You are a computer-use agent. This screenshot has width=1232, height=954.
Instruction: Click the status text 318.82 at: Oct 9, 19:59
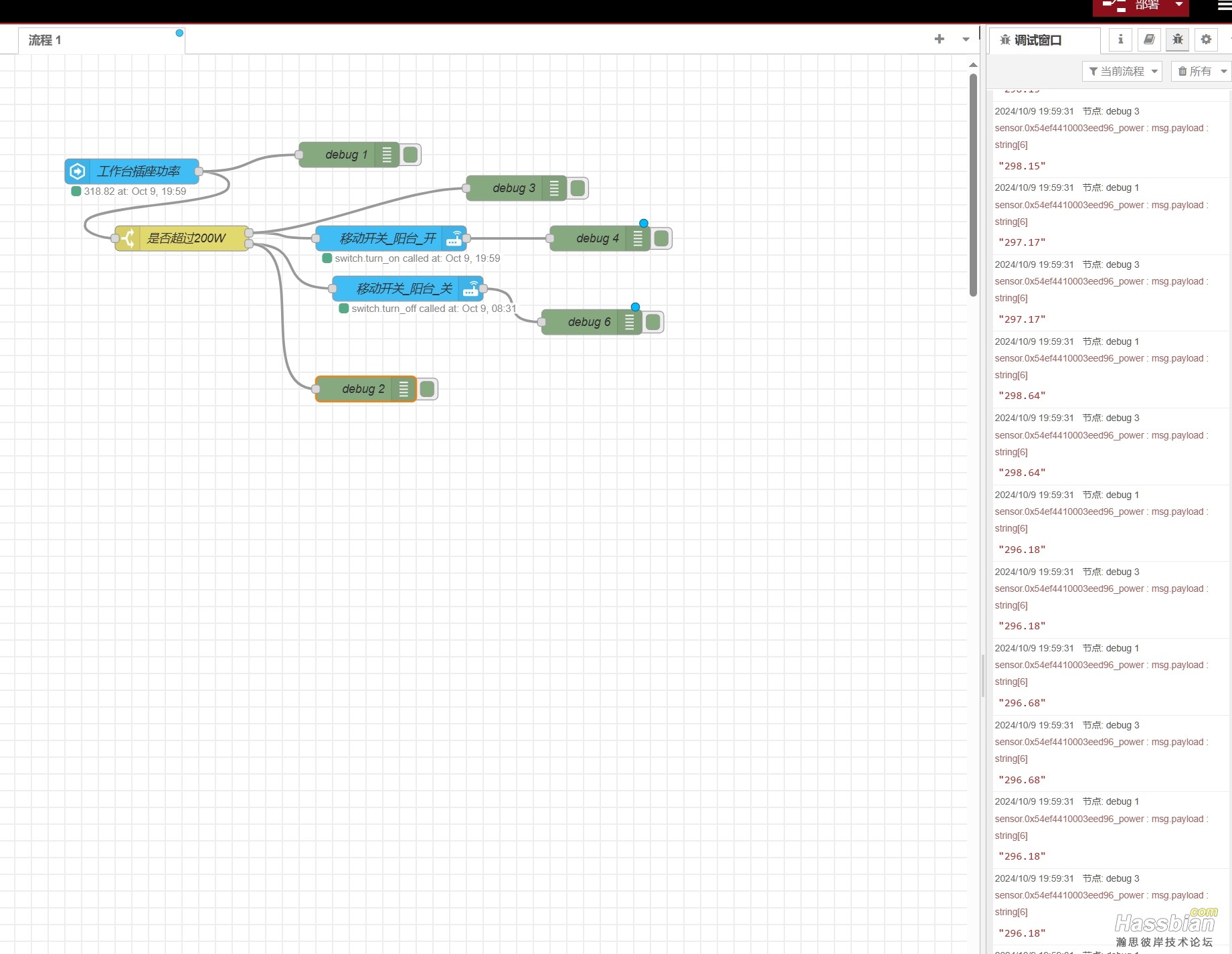135,191
